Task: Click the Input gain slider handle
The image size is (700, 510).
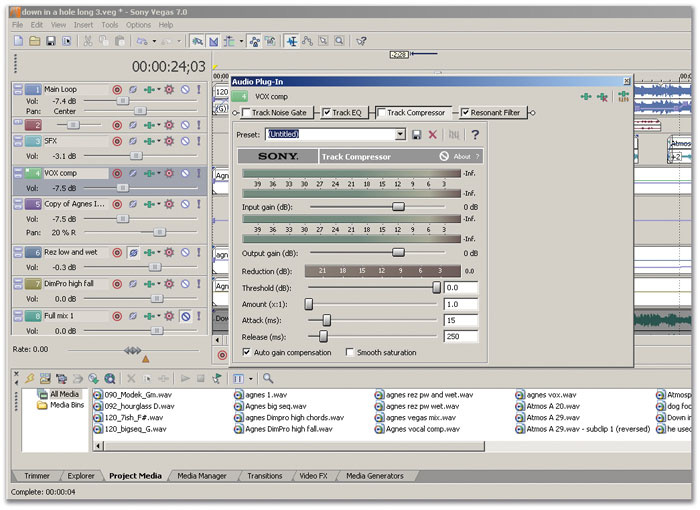Action: 398,207
